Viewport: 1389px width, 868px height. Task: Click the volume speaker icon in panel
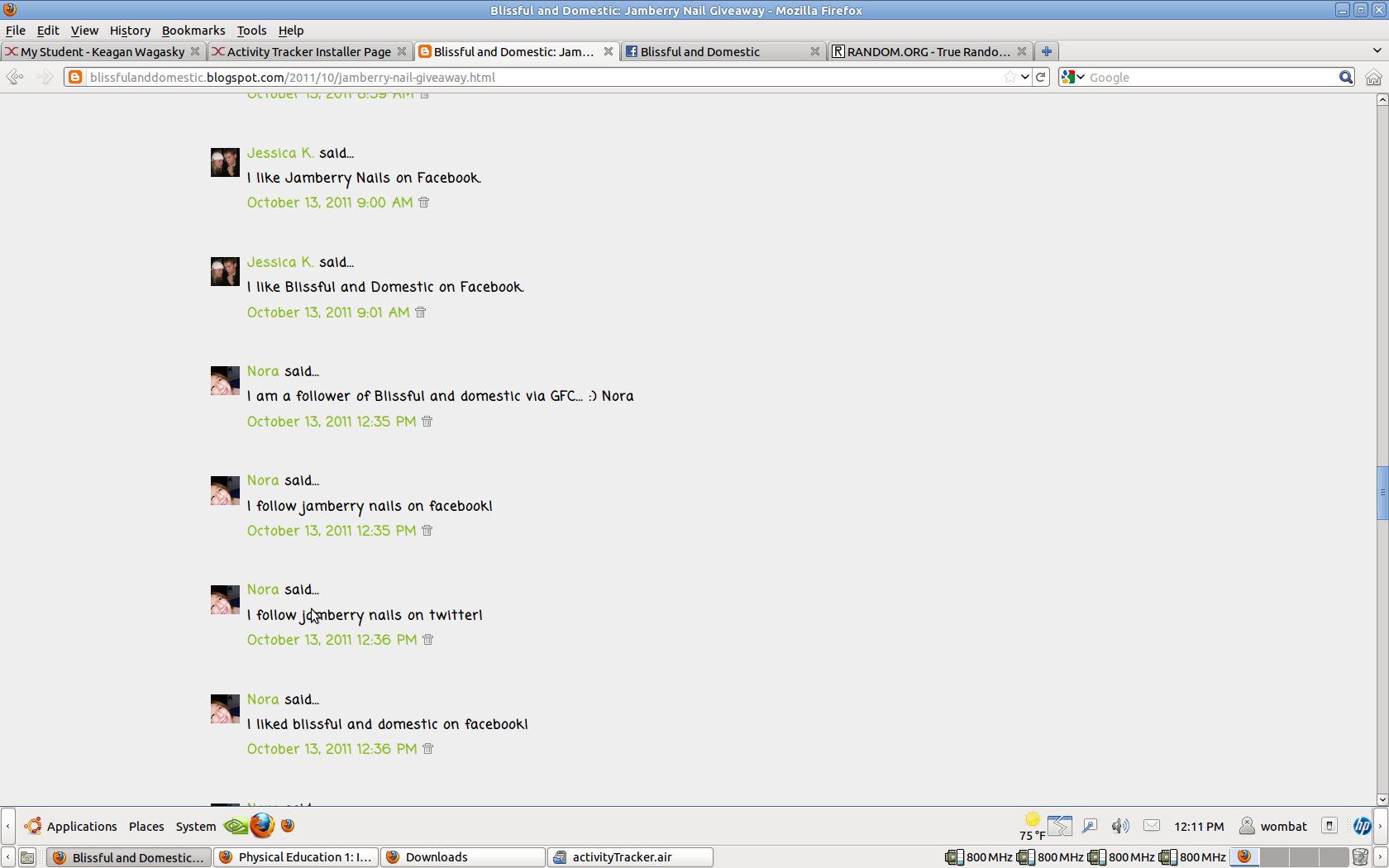point(1120,826)
